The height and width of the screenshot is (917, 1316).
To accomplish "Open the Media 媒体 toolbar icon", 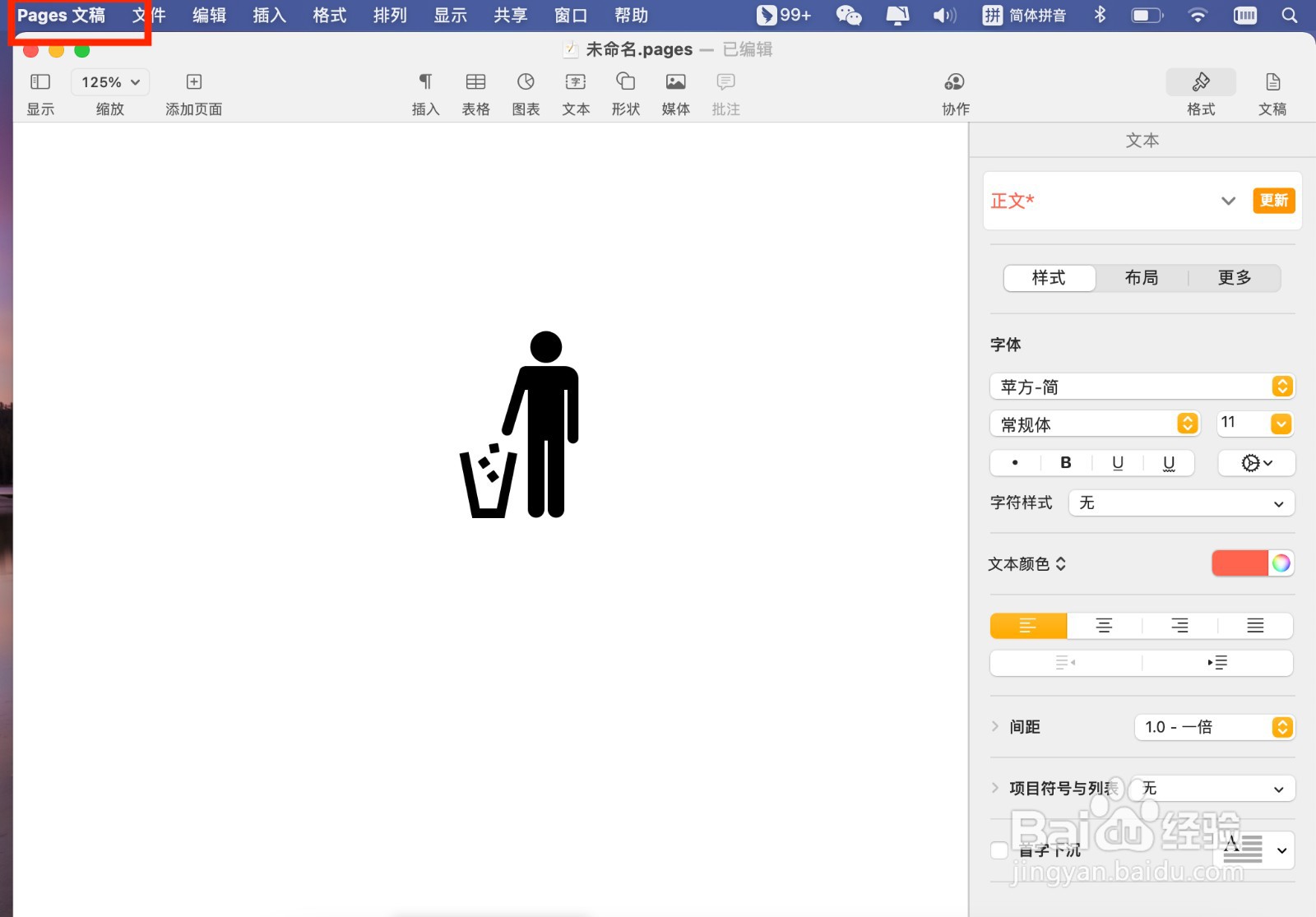I will (x=676, y=82).
